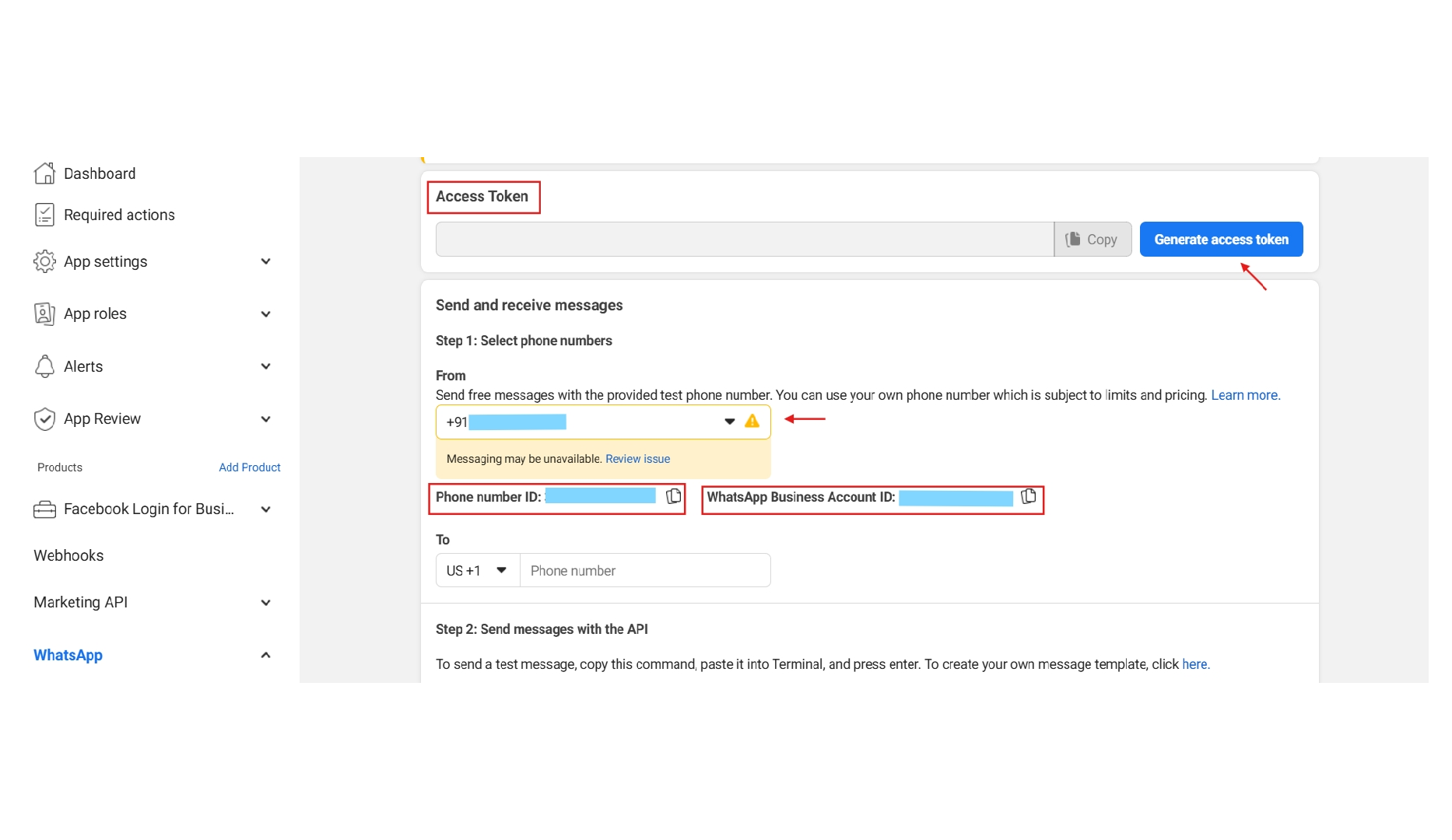Copy the Phone number ID

(674, 496)
